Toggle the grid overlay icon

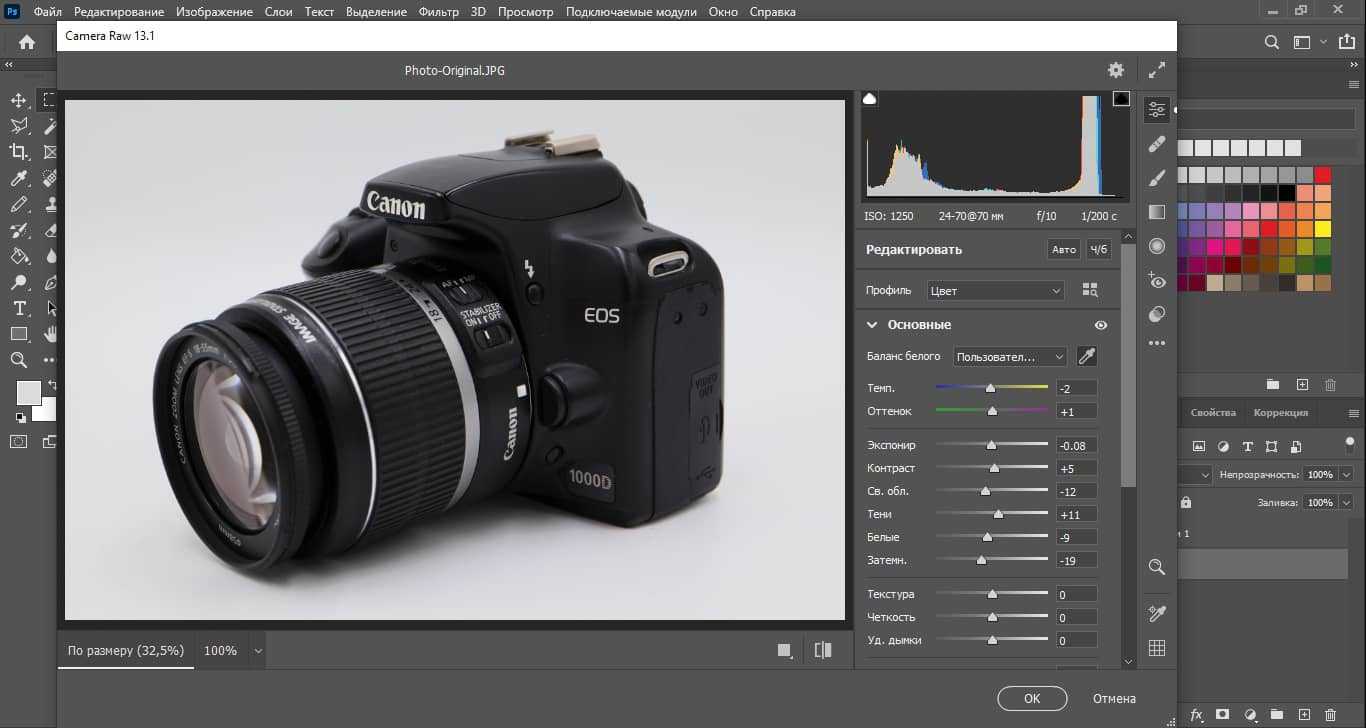(1157, 648)
